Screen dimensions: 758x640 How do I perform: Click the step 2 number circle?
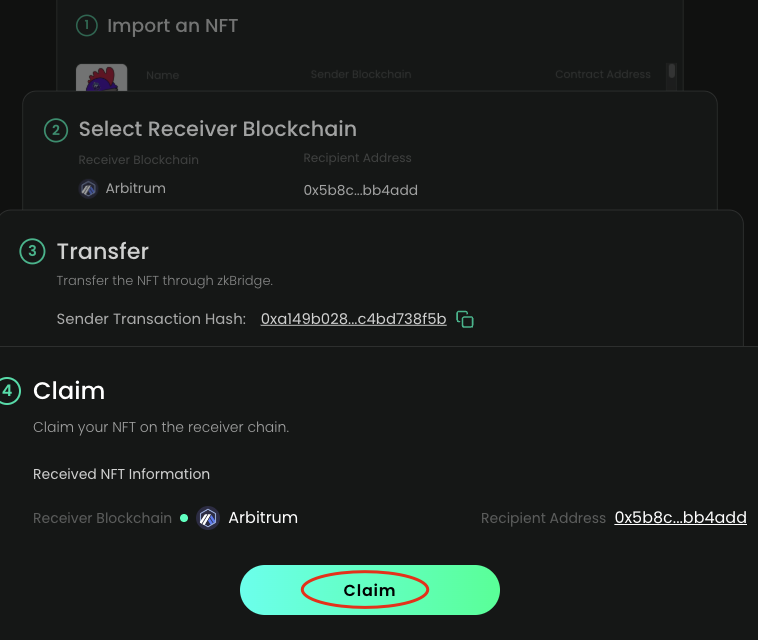[56, 129]
